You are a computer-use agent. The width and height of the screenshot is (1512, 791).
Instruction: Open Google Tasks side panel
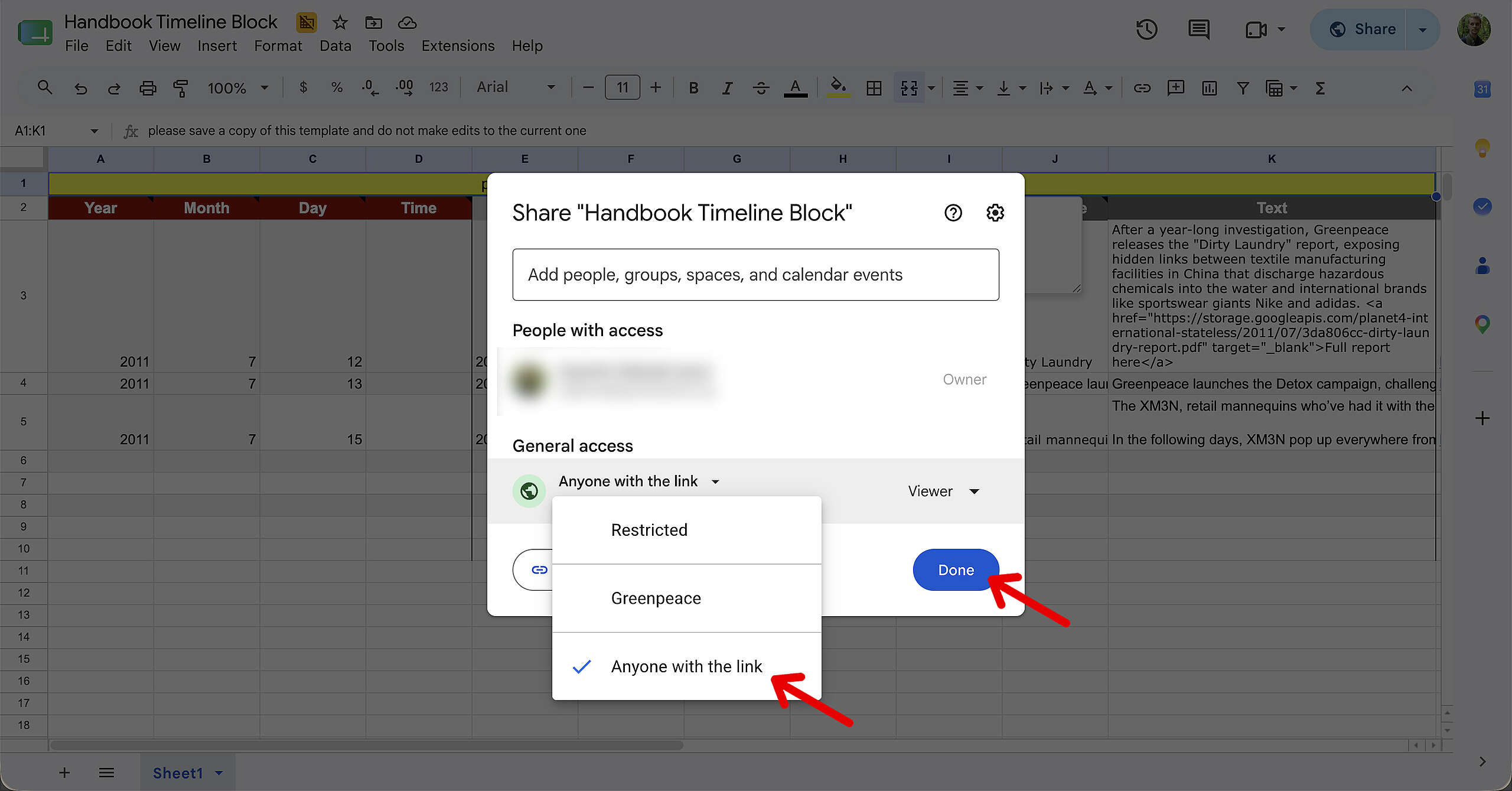(1482, 206)
